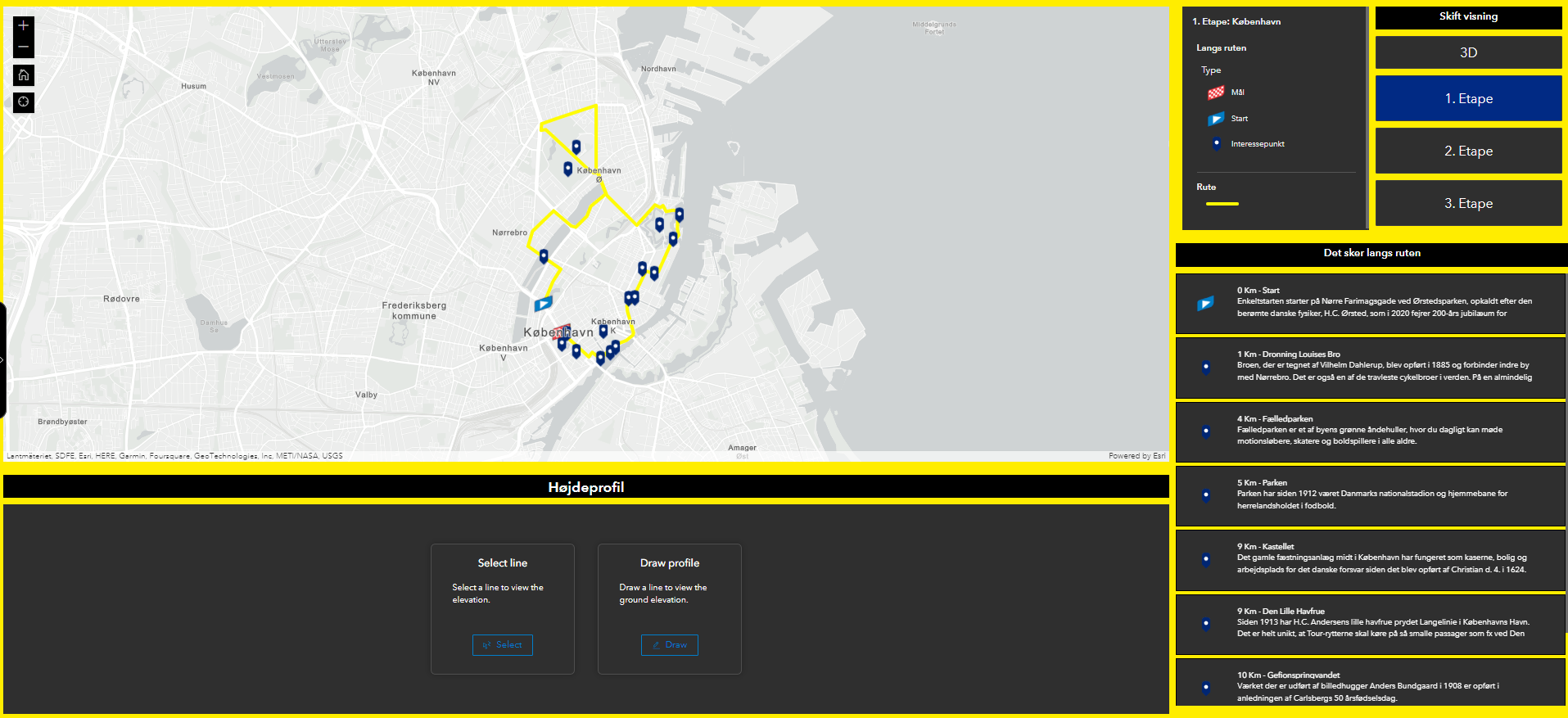1568x718 pixels.
Task: Click the Det sker langs ruten header
Action: 1371,254
